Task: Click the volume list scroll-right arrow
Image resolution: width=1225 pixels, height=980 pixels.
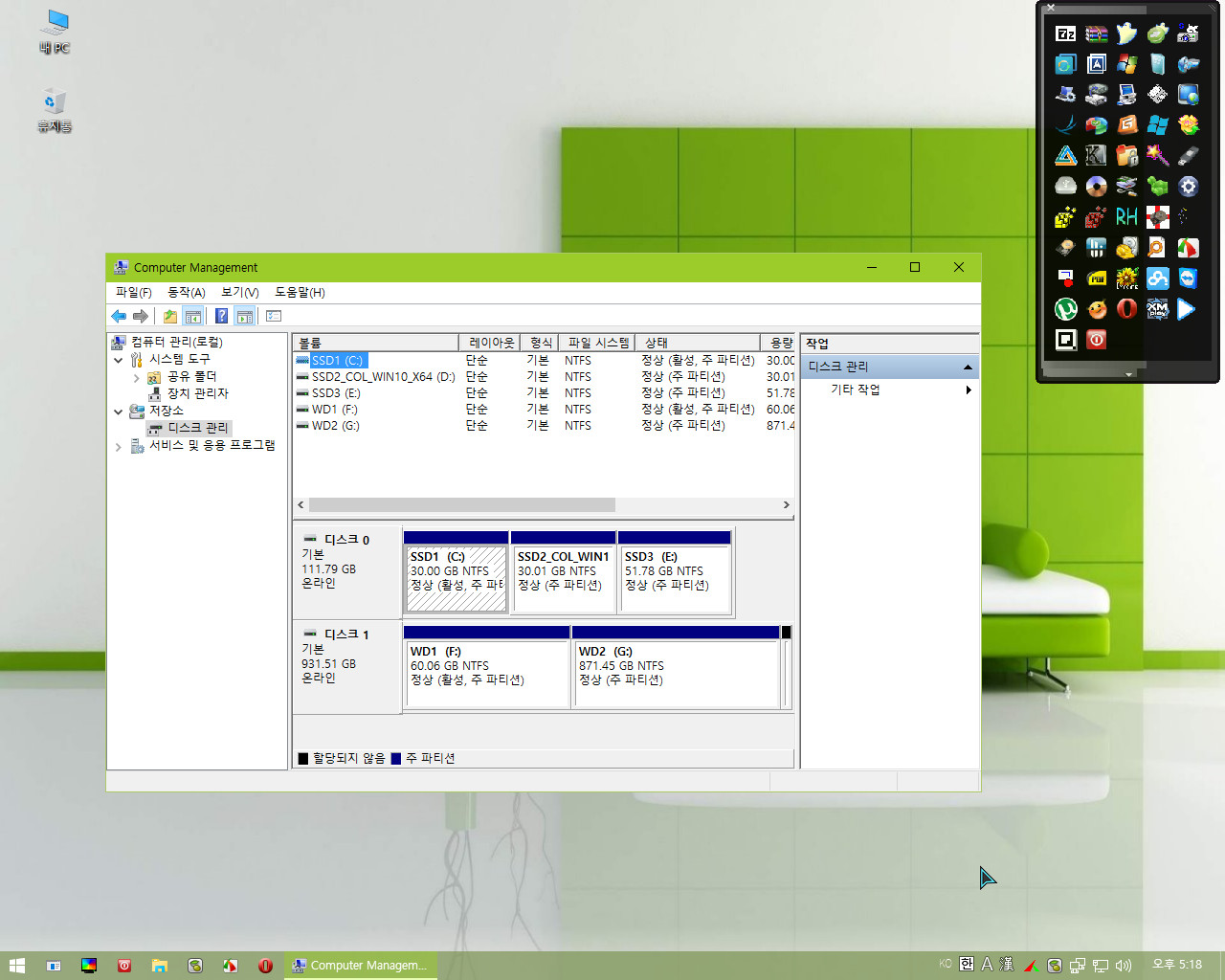Action: [787, 504]
